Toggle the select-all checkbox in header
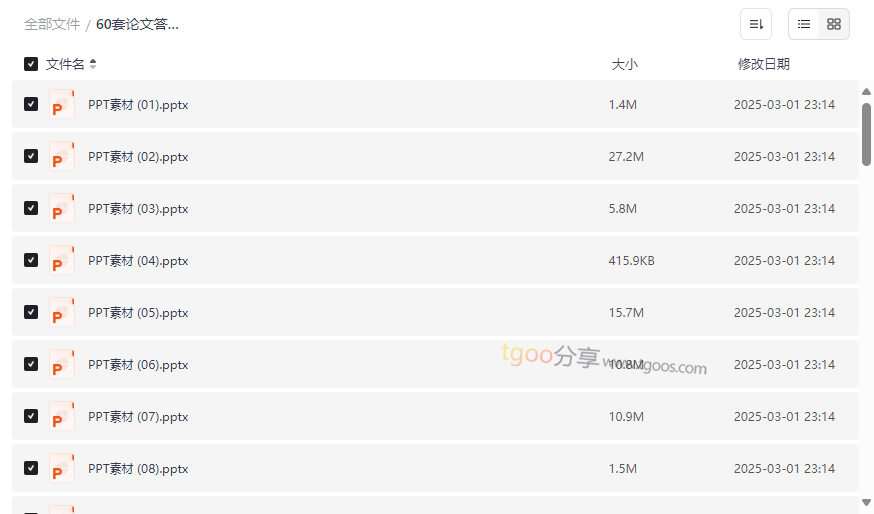874x514 pixels. pos(31,64)
